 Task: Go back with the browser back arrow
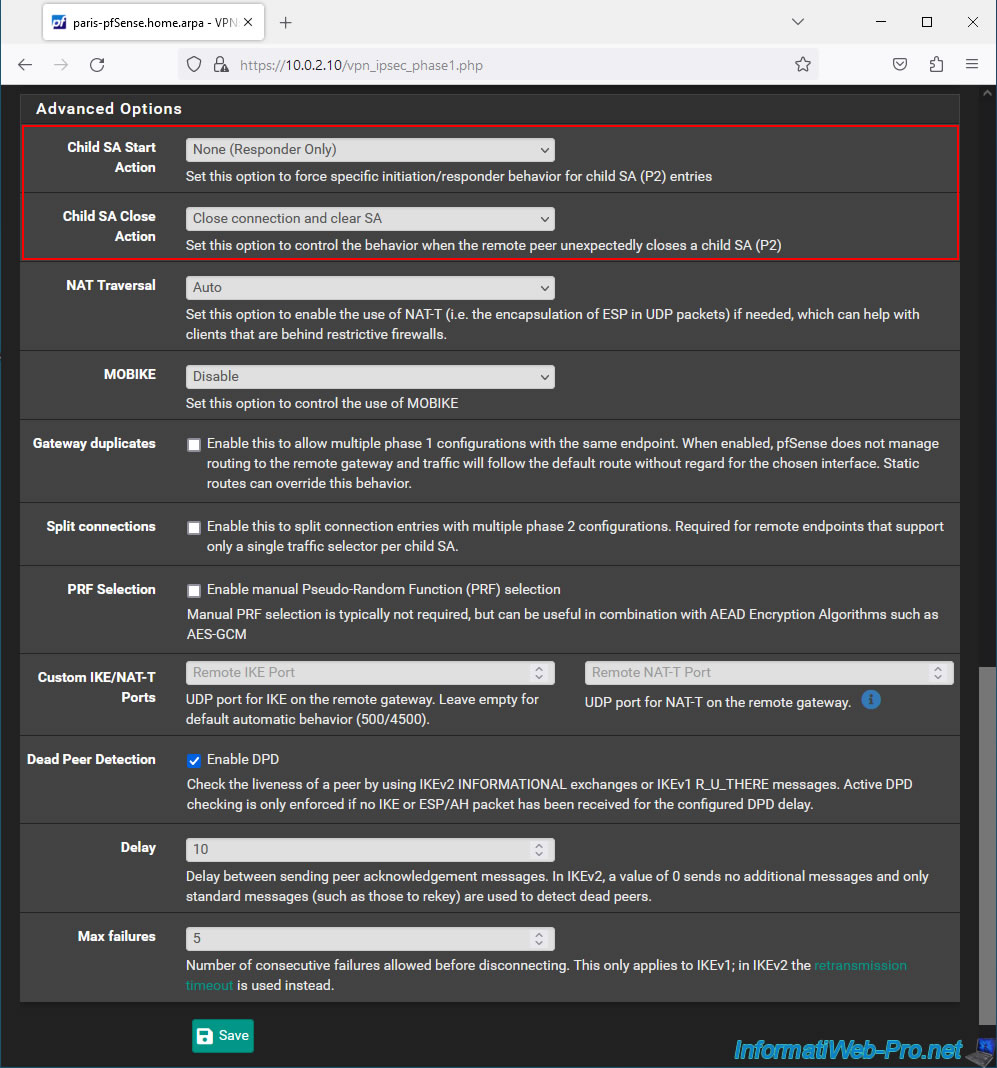[x=25, y=65]
